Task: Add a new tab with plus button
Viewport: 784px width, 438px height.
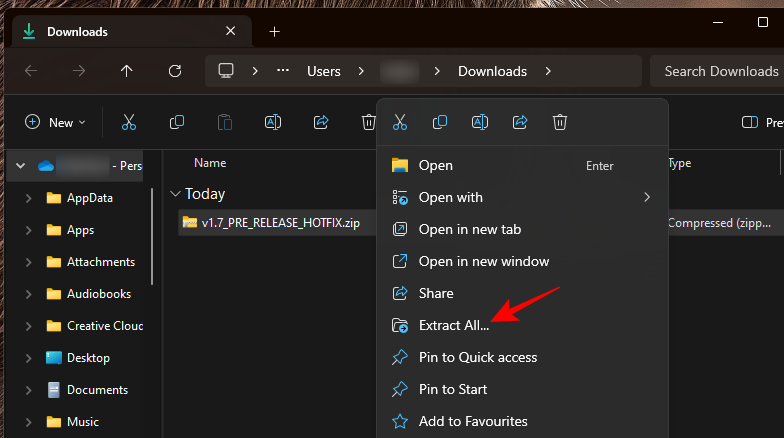Action: (275, 31)
